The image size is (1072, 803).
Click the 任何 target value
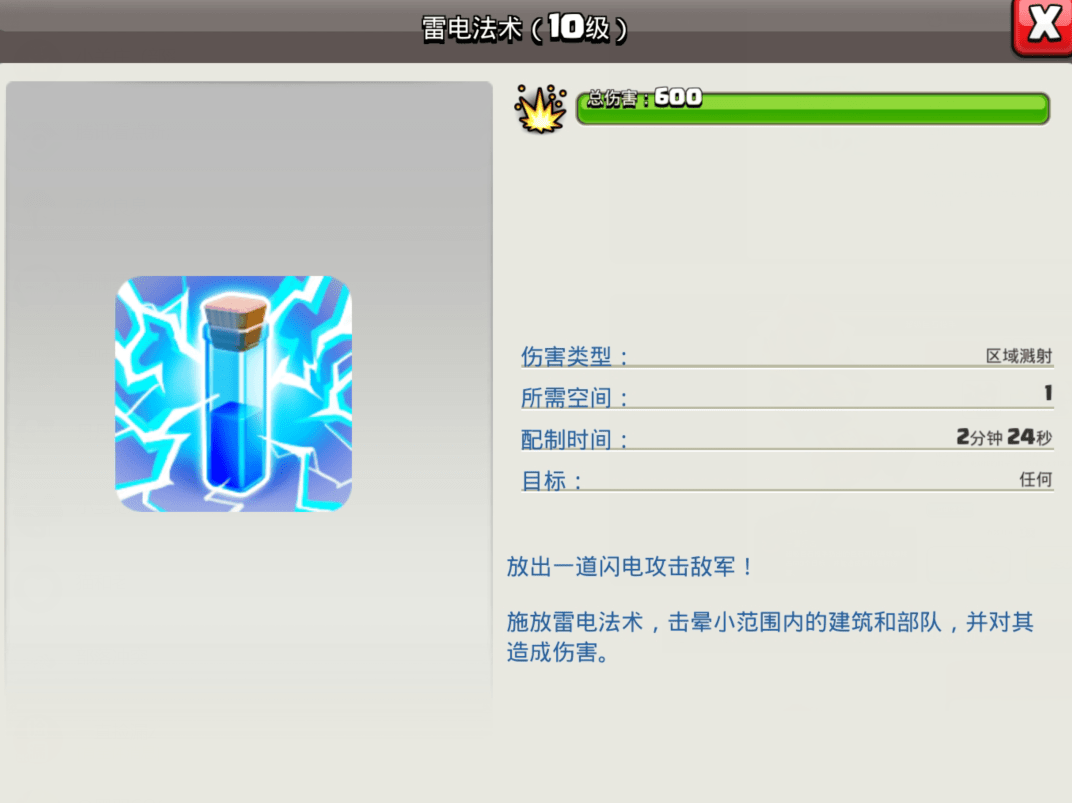click(1035, 480)
